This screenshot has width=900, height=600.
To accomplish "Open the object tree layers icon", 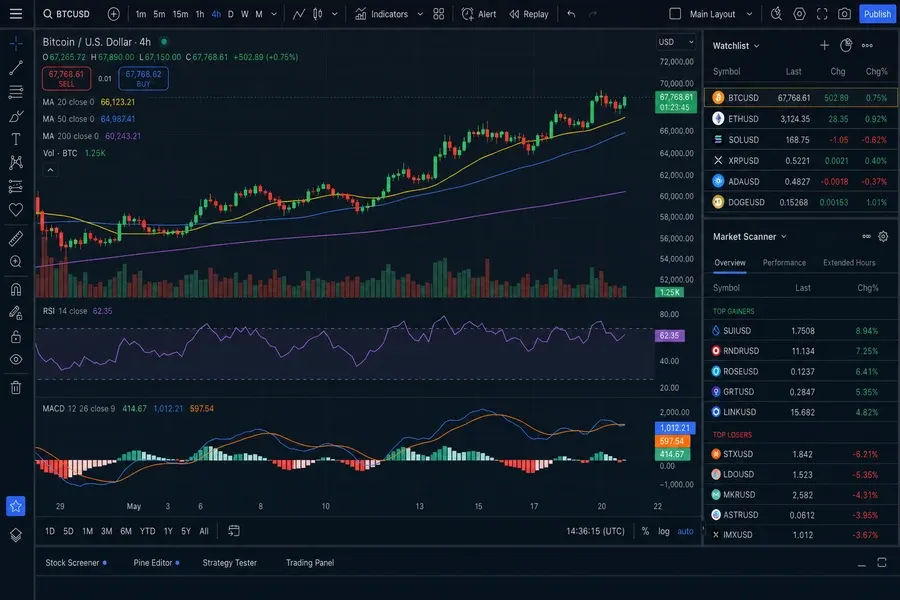I will pyautogui.click(x=16, y=535).
